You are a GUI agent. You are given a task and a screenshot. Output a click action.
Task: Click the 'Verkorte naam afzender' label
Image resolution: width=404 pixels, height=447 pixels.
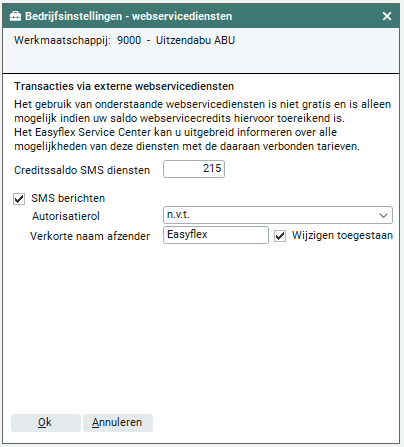click(x=90, y=236)
